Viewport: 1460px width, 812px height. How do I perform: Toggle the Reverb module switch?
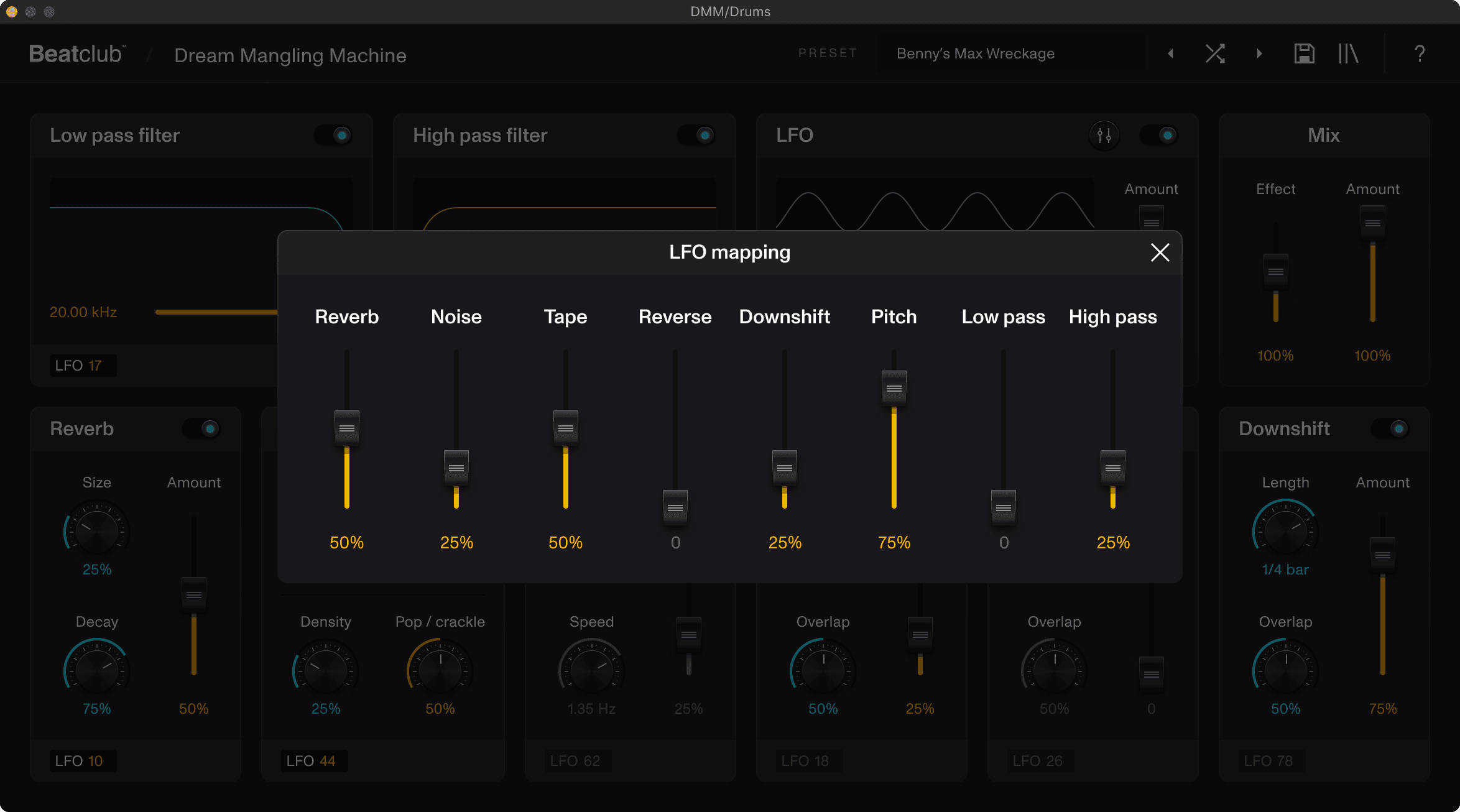(203, 428)
